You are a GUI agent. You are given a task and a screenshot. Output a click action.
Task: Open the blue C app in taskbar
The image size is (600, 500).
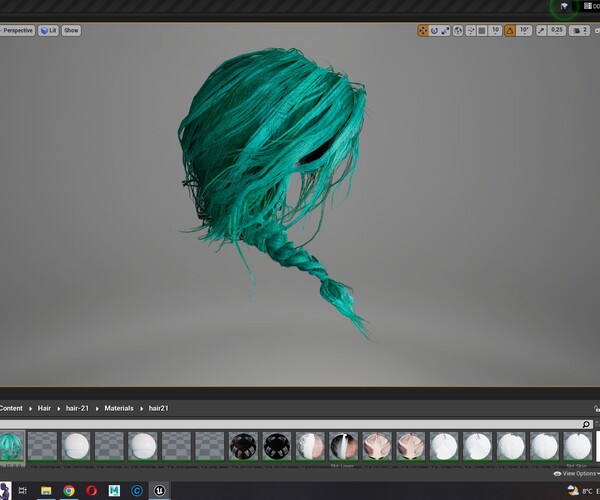[137, 490]
